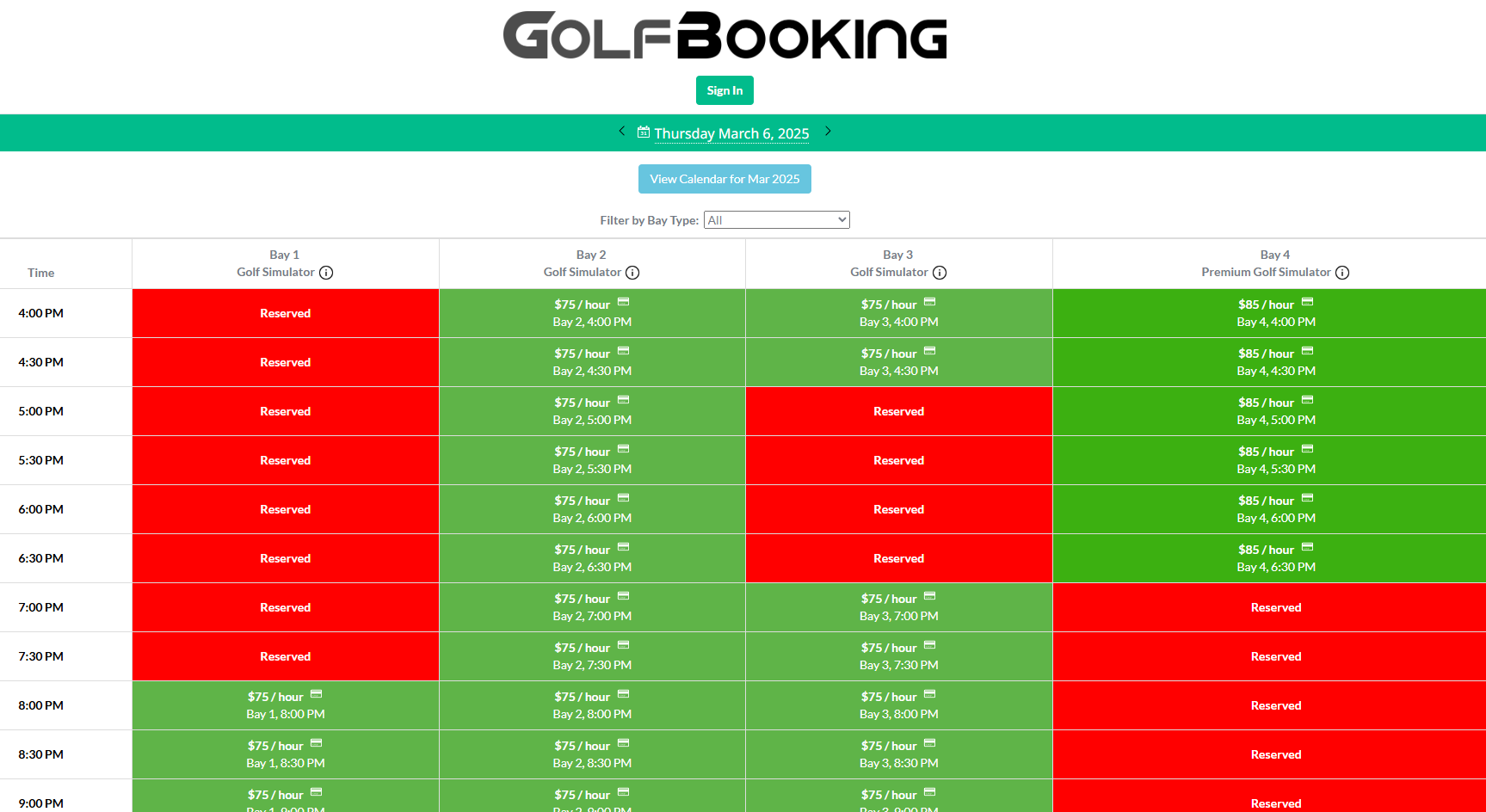Viewport: 1486px width, 812px height.
Task: Click calendar icon beside Thursday March 6
Action: pos(643,132)
